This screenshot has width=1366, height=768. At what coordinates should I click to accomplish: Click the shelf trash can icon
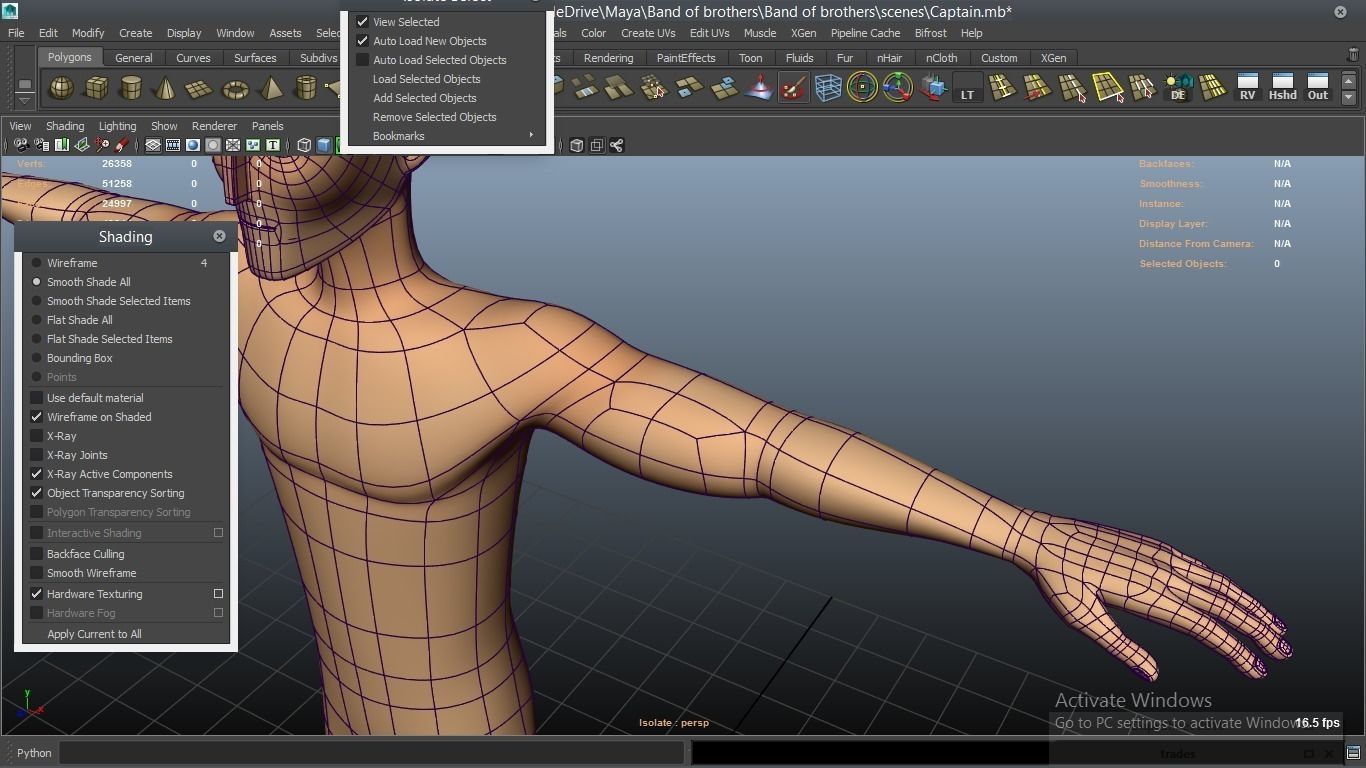pos(1354,56)
